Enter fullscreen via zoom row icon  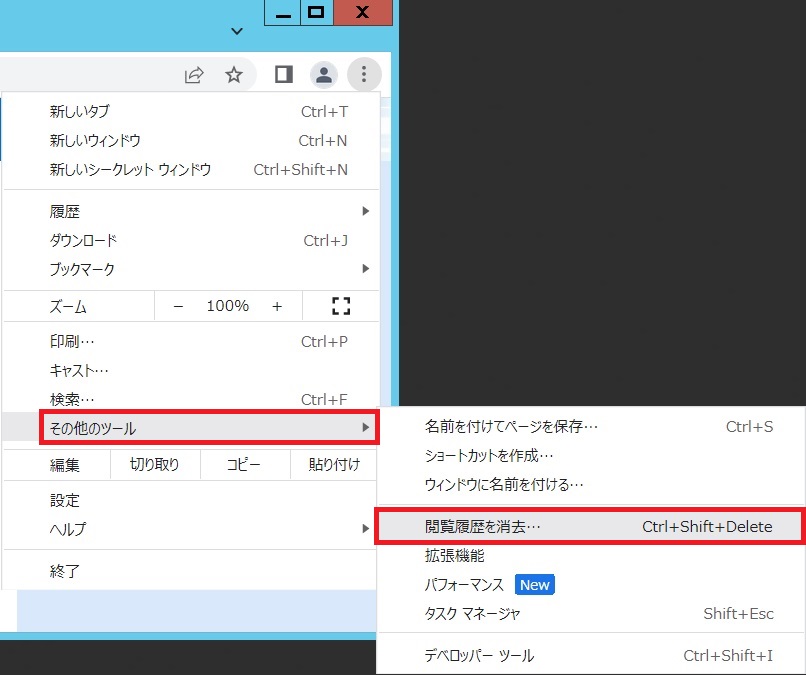tap(340, 306)
